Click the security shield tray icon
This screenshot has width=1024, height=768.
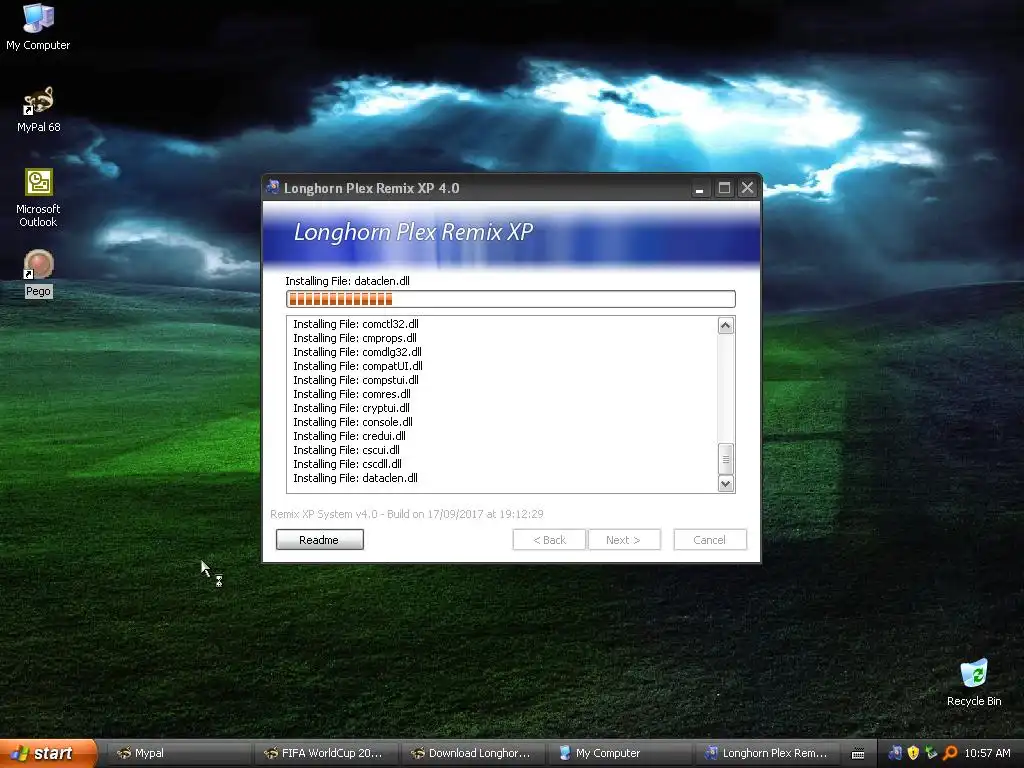click(x=913, y=753)
